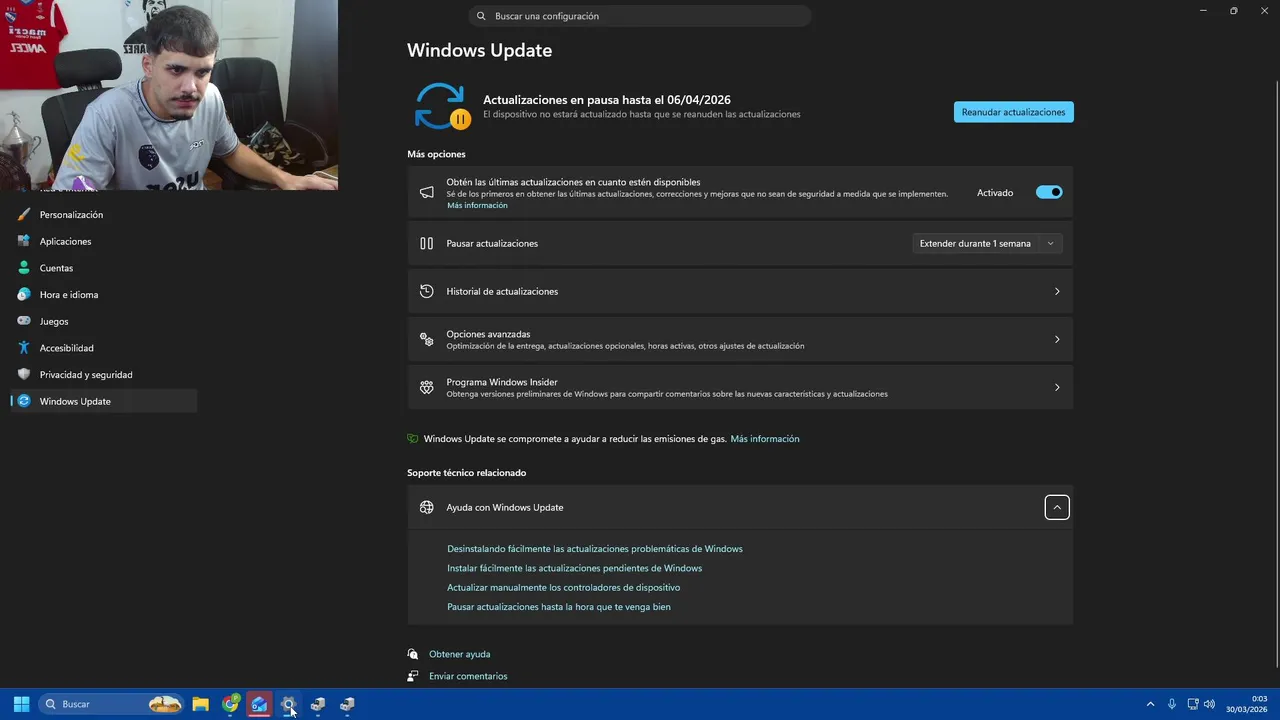Show hidden system tray icons
The image size is (1280, 720).
pyautogui.click(x=1150, y=704)
